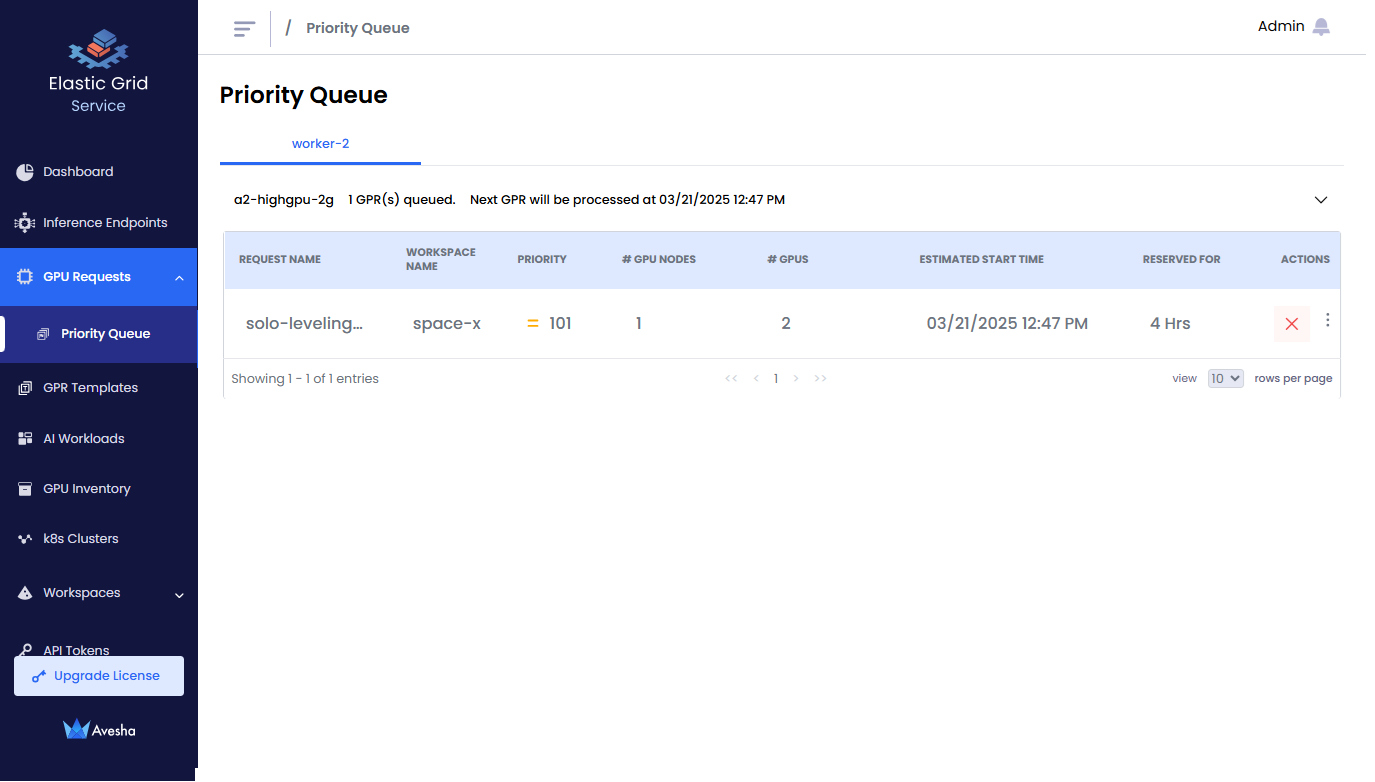Click the Dashboard pie chart icon
1375x782 pixels.
click(25, 172)
